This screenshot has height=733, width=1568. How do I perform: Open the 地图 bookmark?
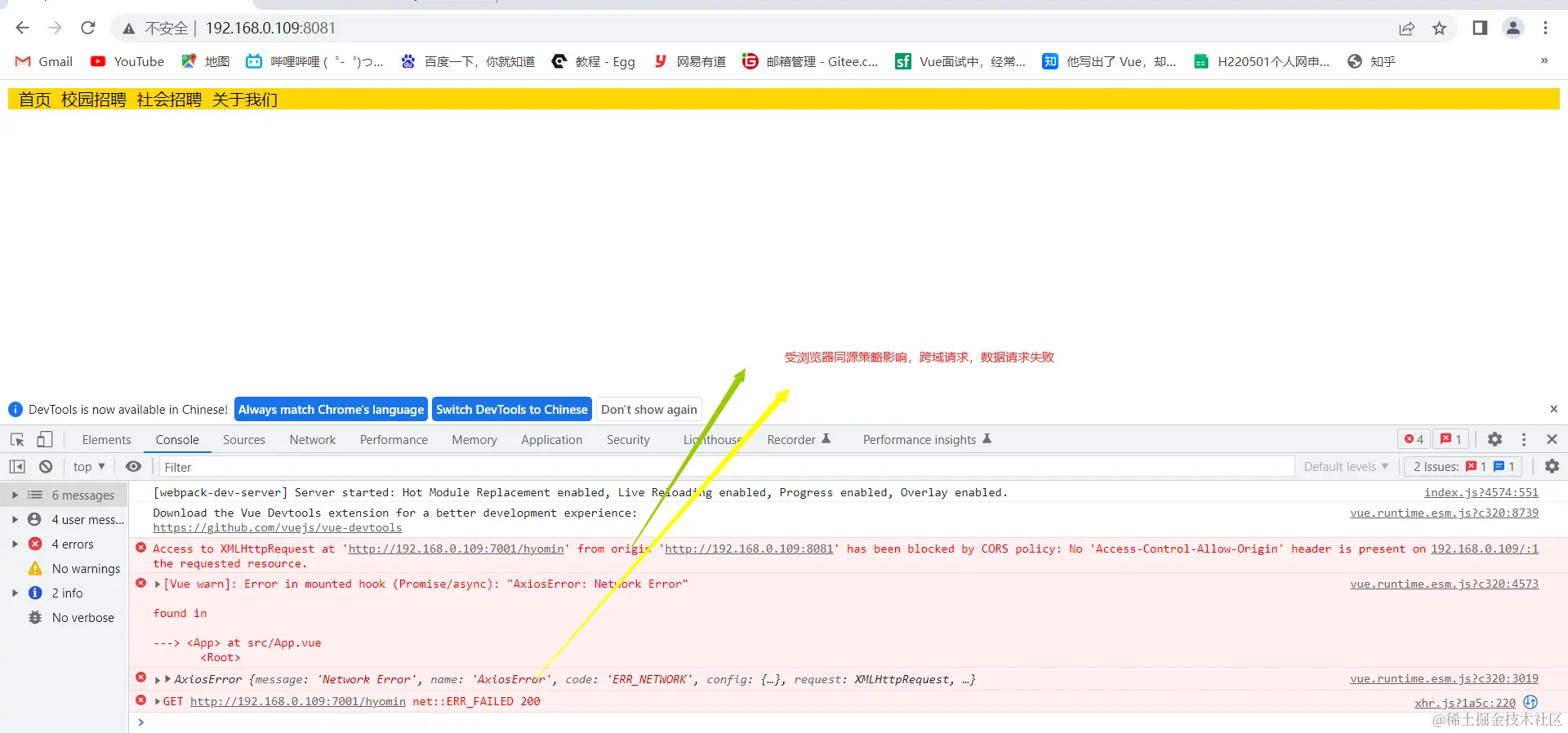click(206, 61)
